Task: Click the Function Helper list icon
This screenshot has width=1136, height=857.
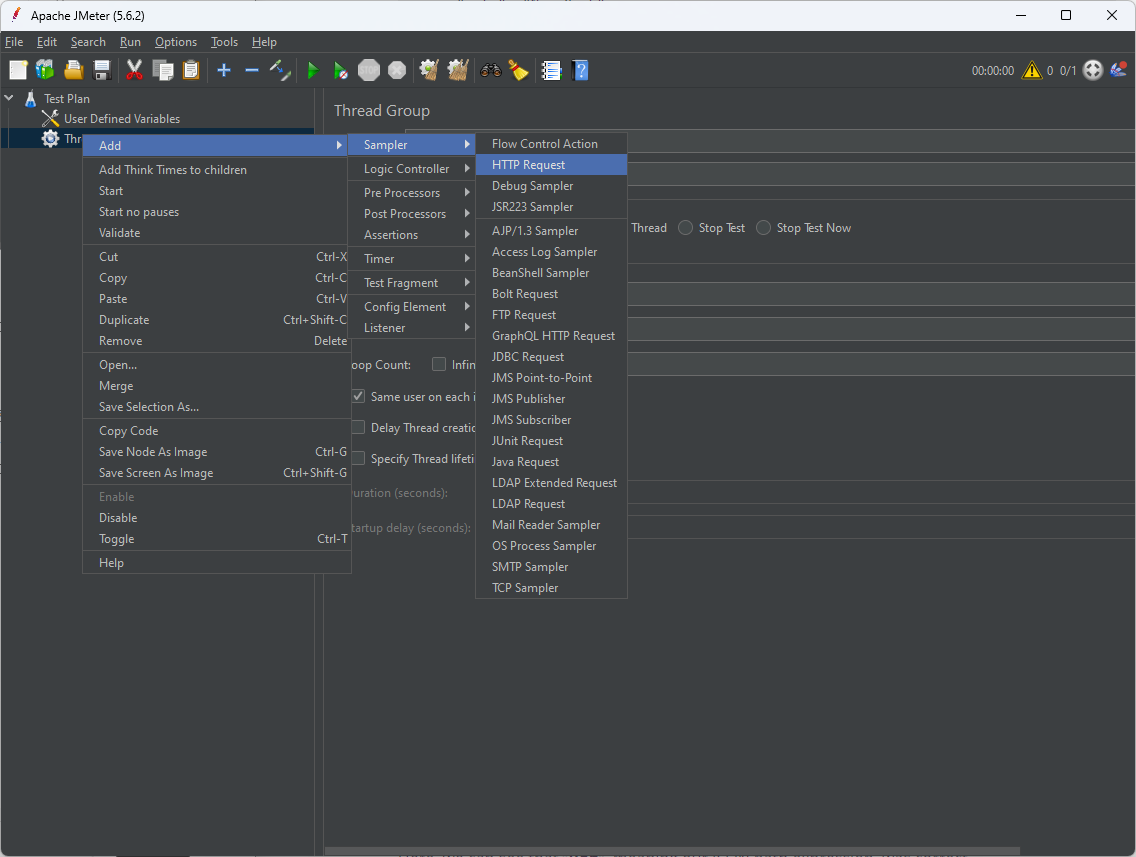Action: (x=551, y=70)
